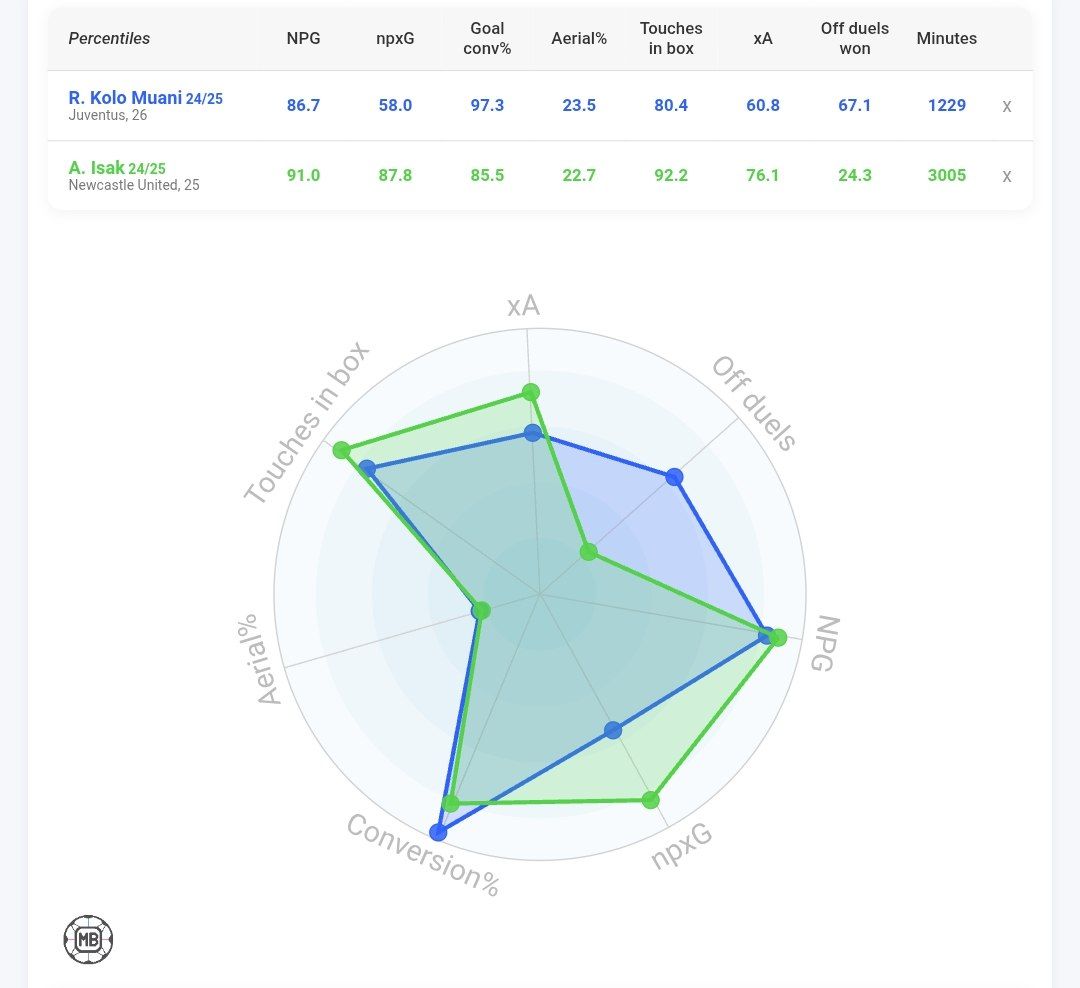Remove A. Isak row with X
This screenshot has width=1080, height=988.
click(x=1007, y=176)
